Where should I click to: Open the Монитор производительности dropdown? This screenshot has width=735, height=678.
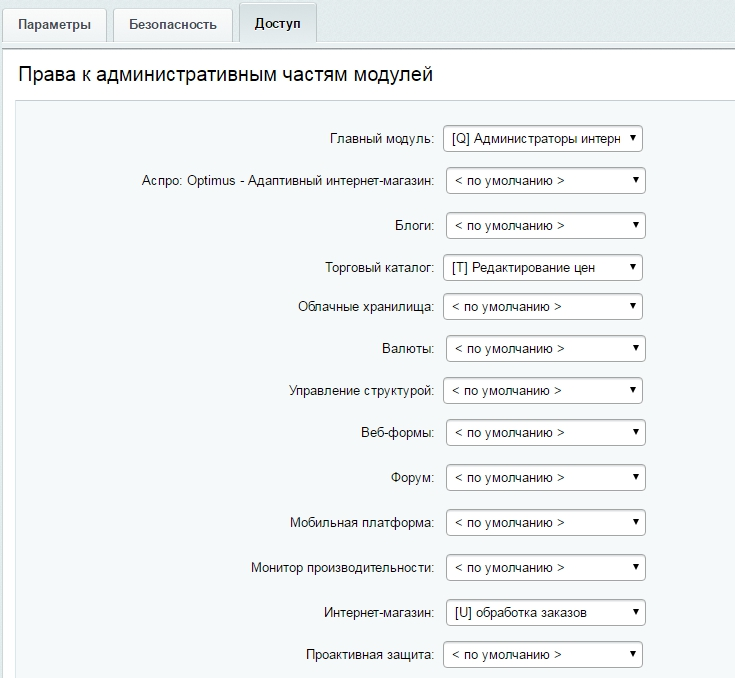pyautogui.click(x=546, y=567)
